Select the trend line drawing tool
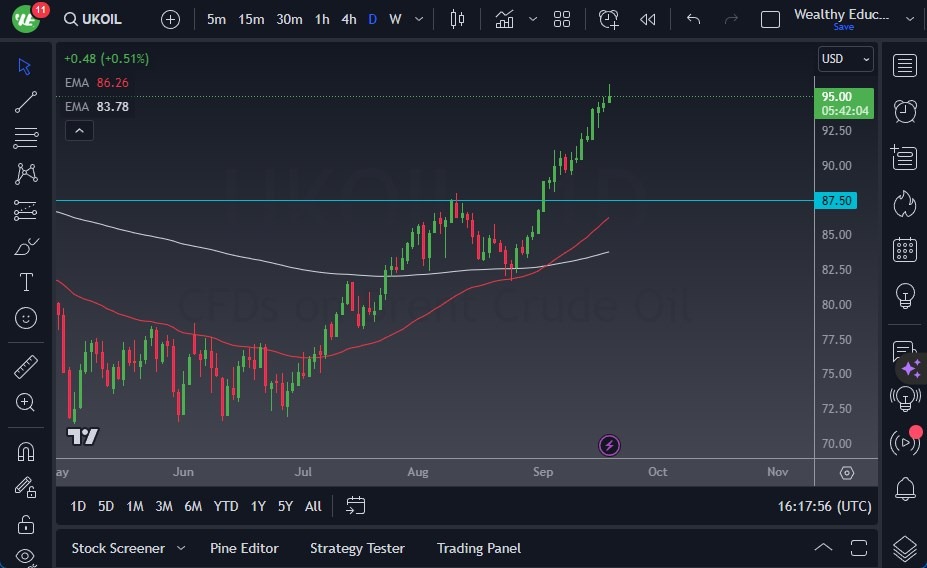The height and width of the screenshot is (568, 927). coord(26,101)
